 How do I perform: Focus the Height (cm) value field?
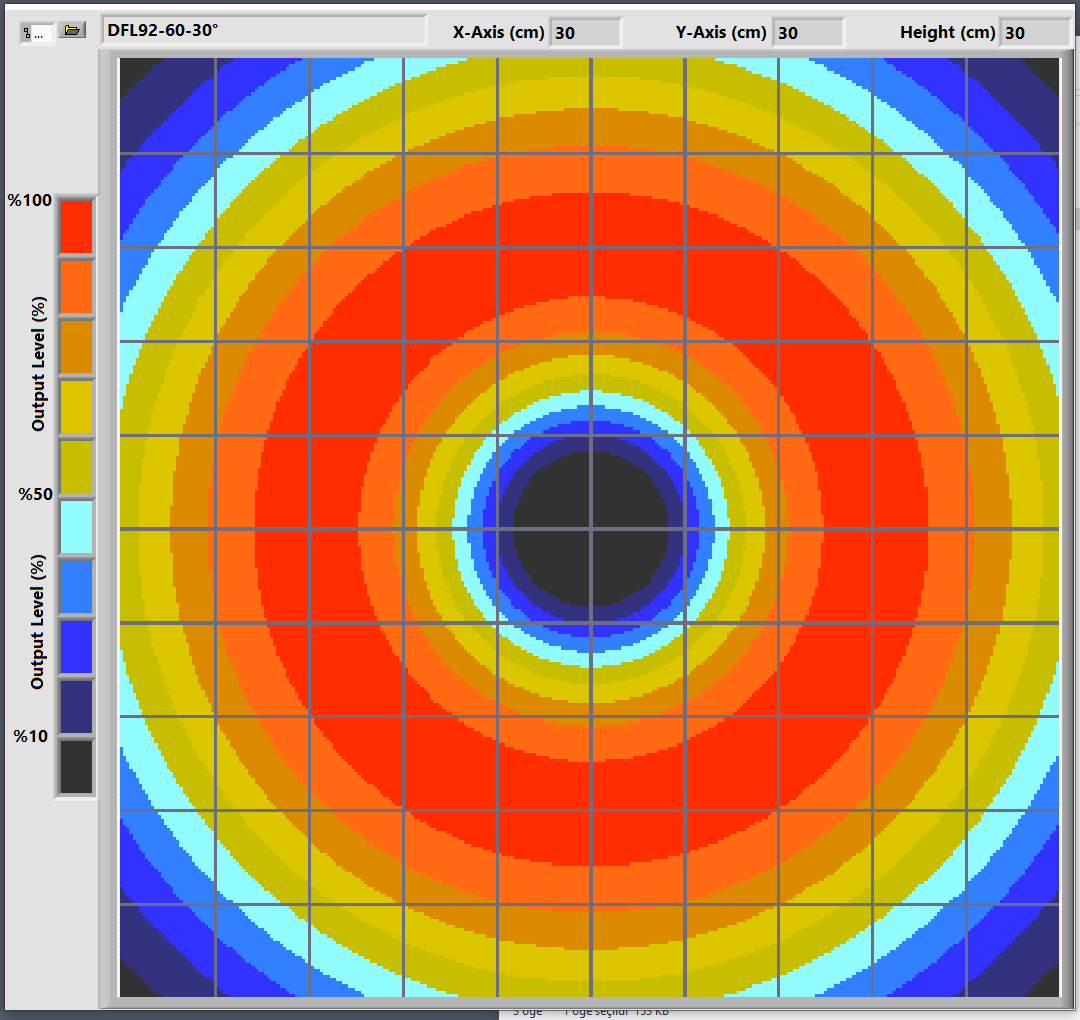(1034, 33)
